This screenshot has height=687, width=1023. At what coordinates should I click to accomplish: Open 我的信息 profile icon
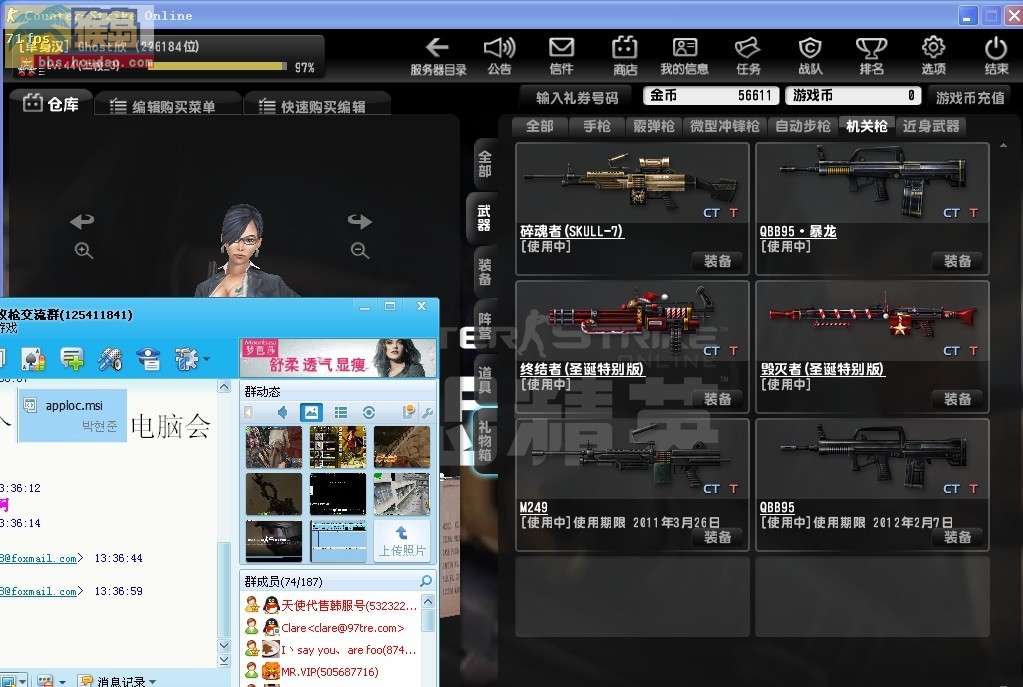pyautogui.click(x=685, y=47)
